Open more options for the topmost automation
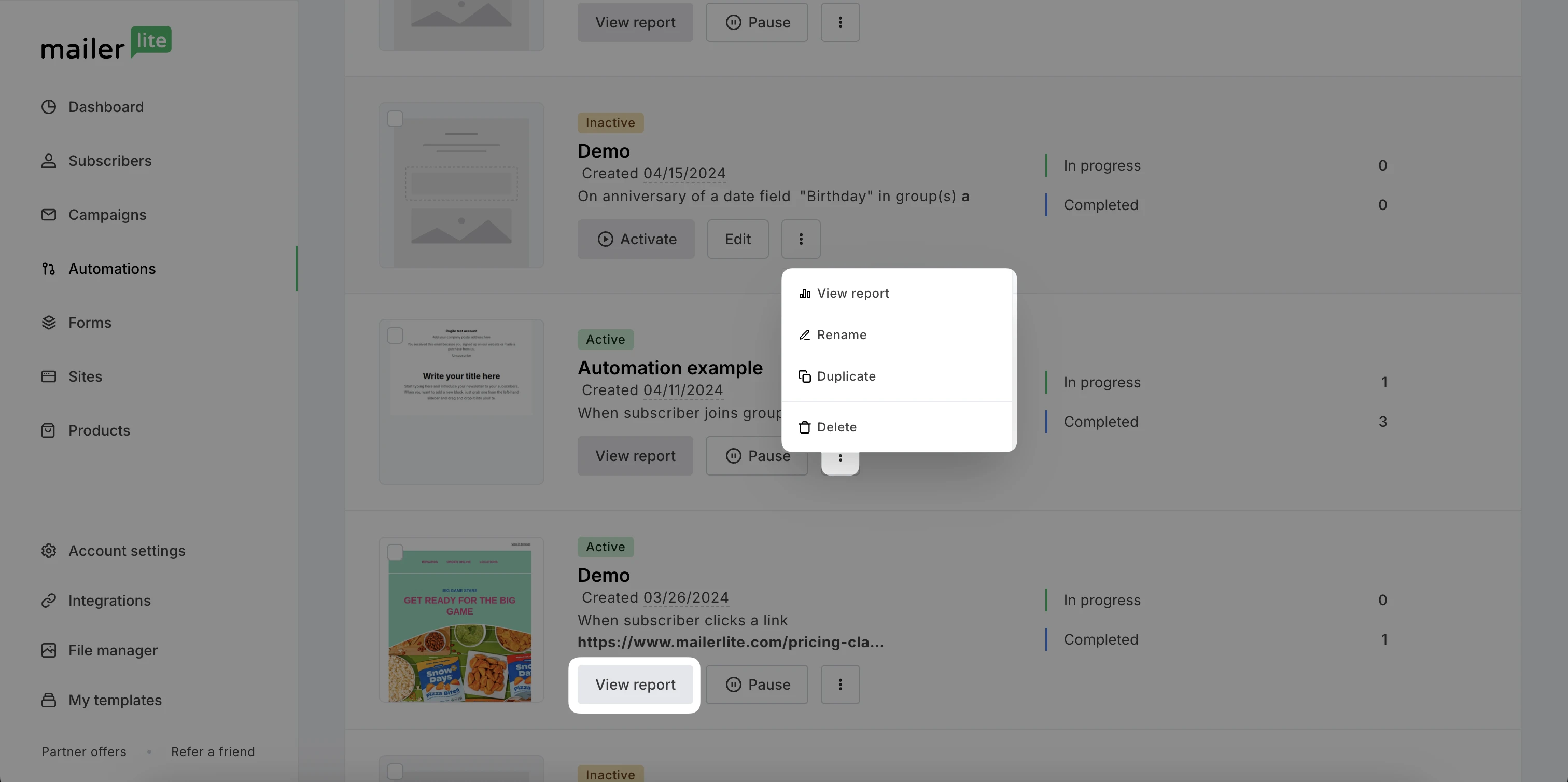This screenshot has height=782, width=1568. point(840,22)
